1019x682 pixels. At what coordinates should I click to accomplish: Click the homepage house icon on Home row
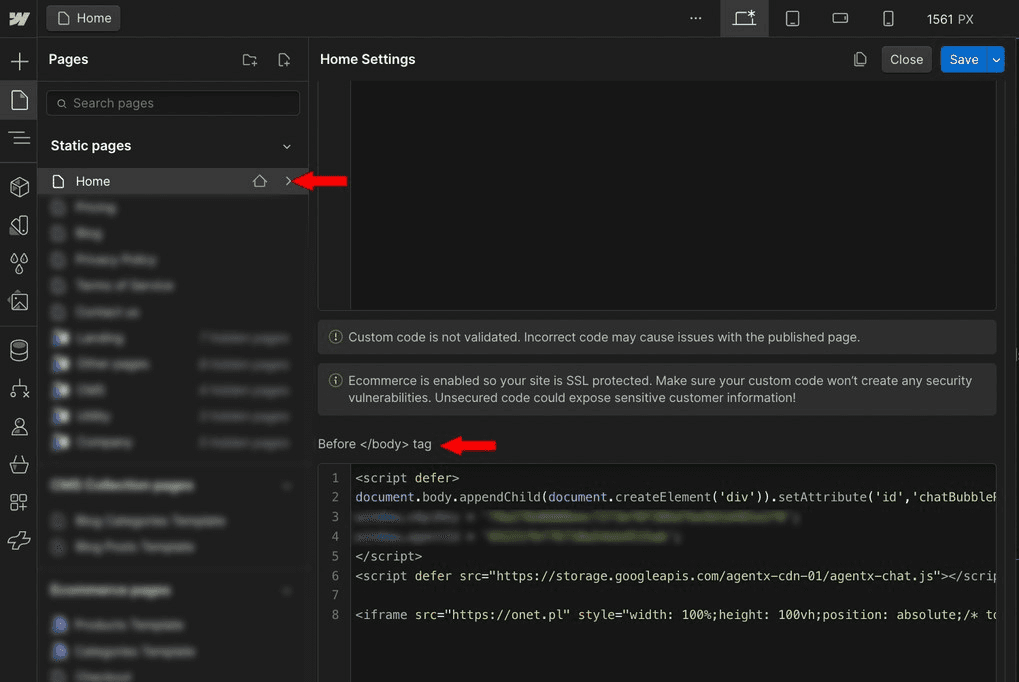(259, 181)
